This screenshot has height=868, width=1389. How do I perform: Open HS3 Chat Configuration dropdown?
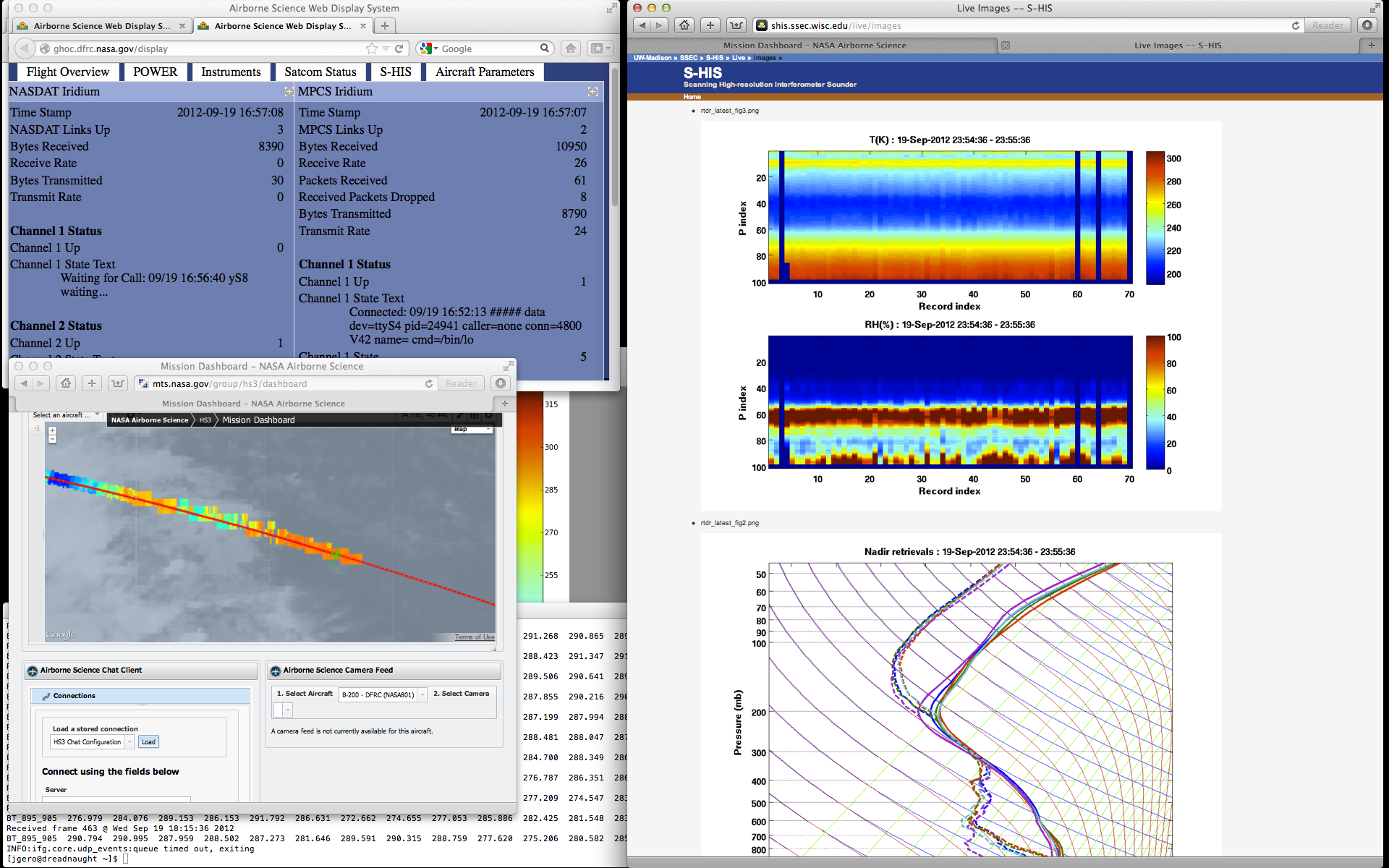[x=129, y=742]
